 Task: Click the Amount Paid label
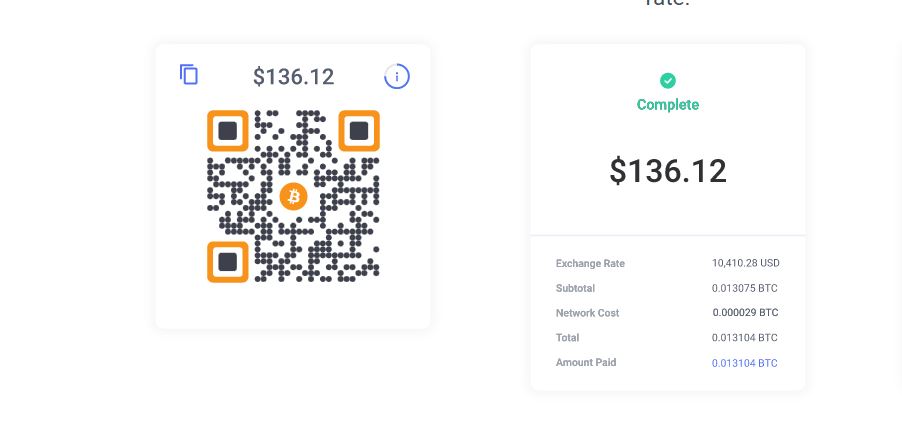586,362
